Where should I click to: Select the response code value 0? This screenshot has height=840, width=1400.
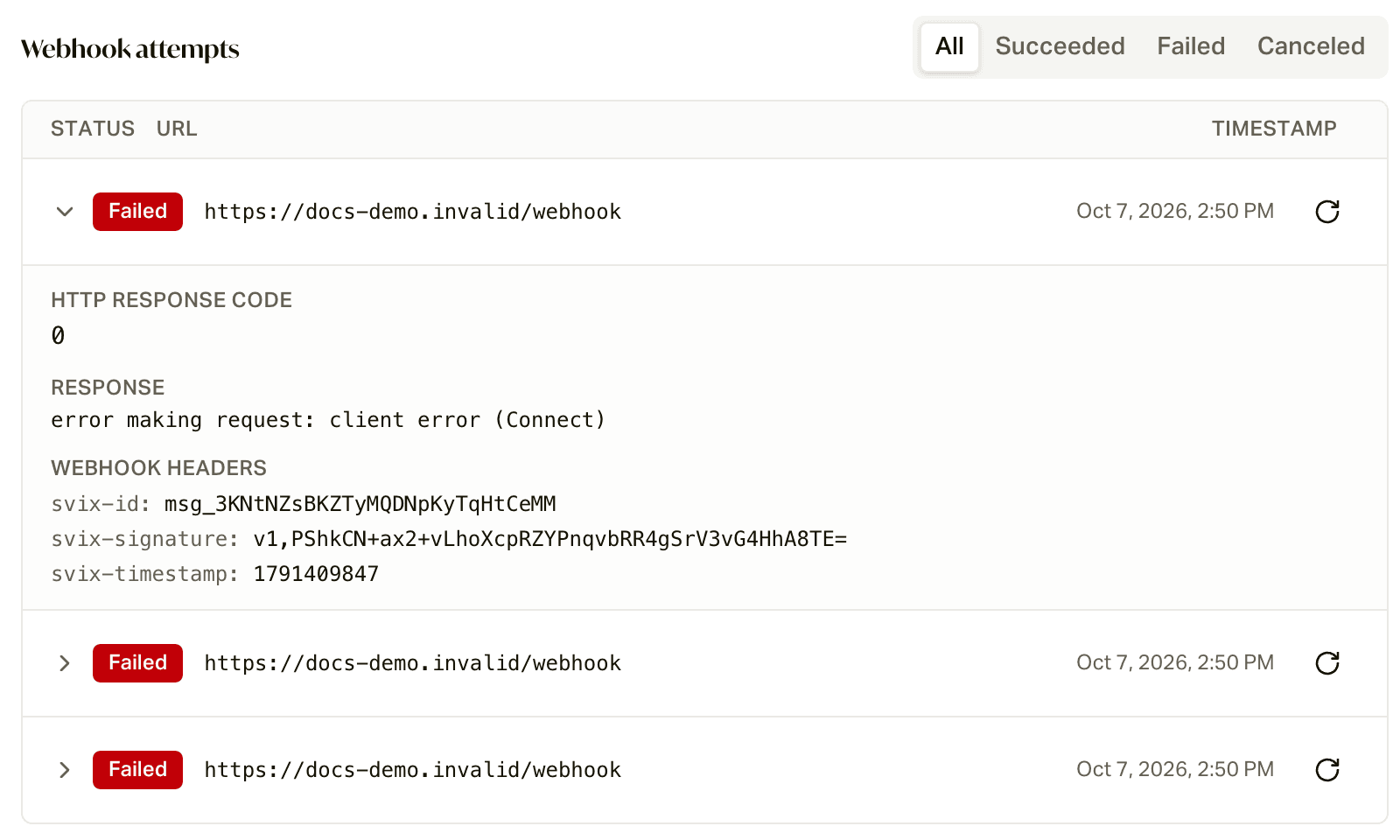click(x=58, y=335)
